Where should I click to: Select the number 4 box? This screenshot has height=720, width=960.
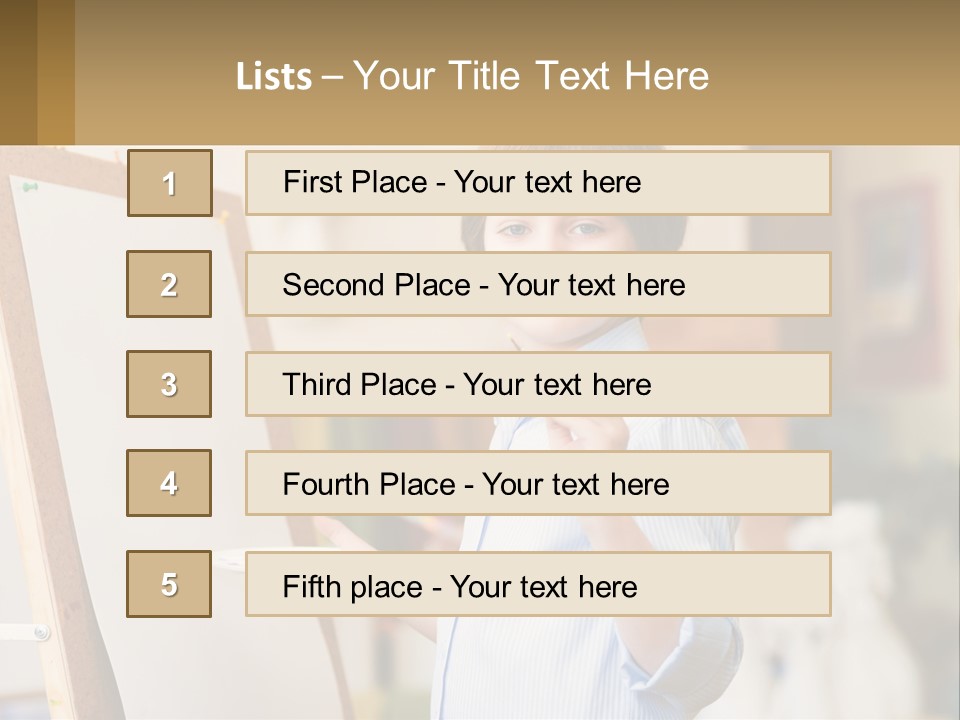pos(169,483)
